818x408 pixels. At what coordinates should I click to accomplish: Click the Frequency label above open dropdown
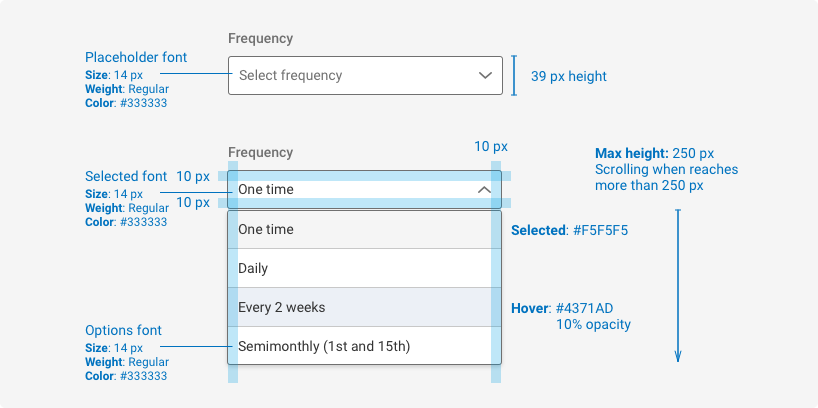(260, 153)
